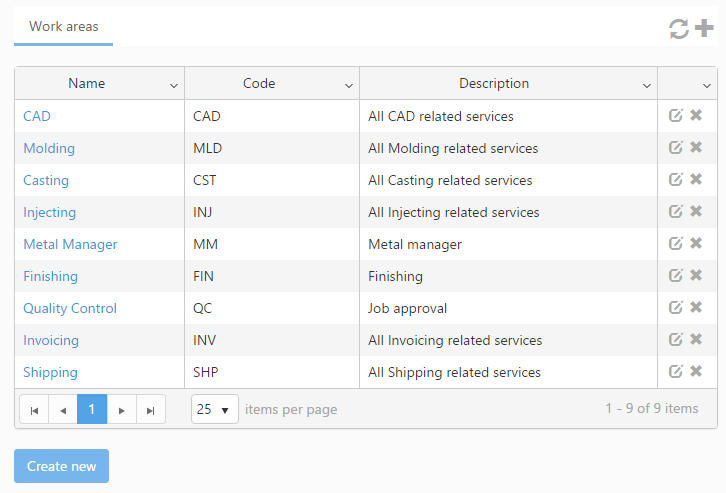Remove the Quality Control row
Image resolution: width=726 pixels, height=493 pixels.
click(696, 308)
